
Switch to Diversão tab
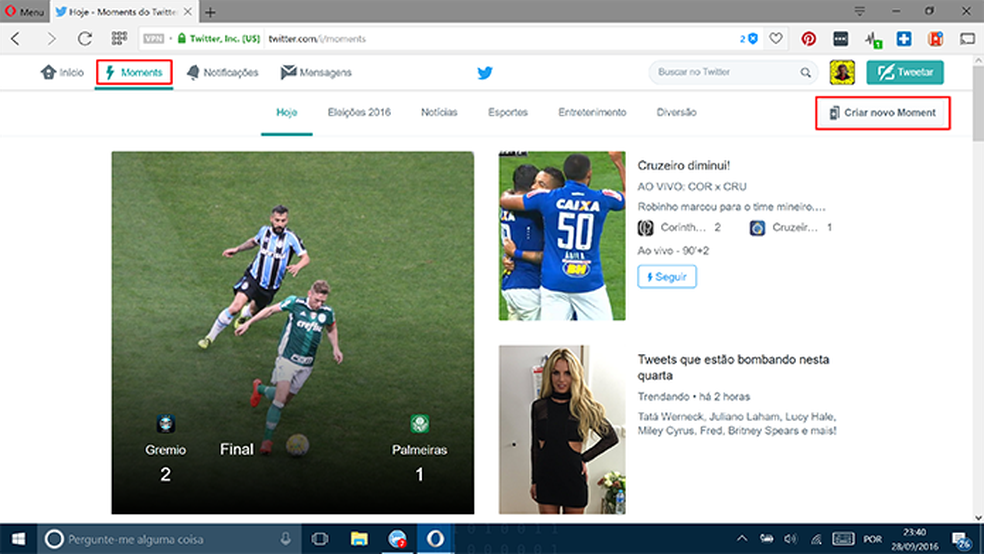pos(676,113)
